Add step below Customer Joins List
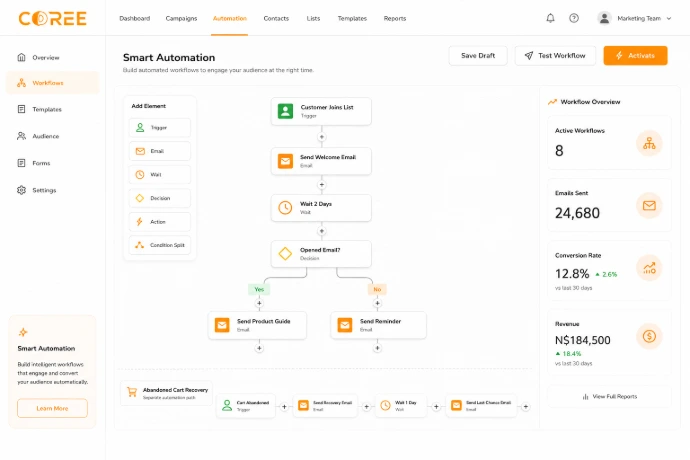Viewport: 690px width, 460px height. tap(322, 137)
